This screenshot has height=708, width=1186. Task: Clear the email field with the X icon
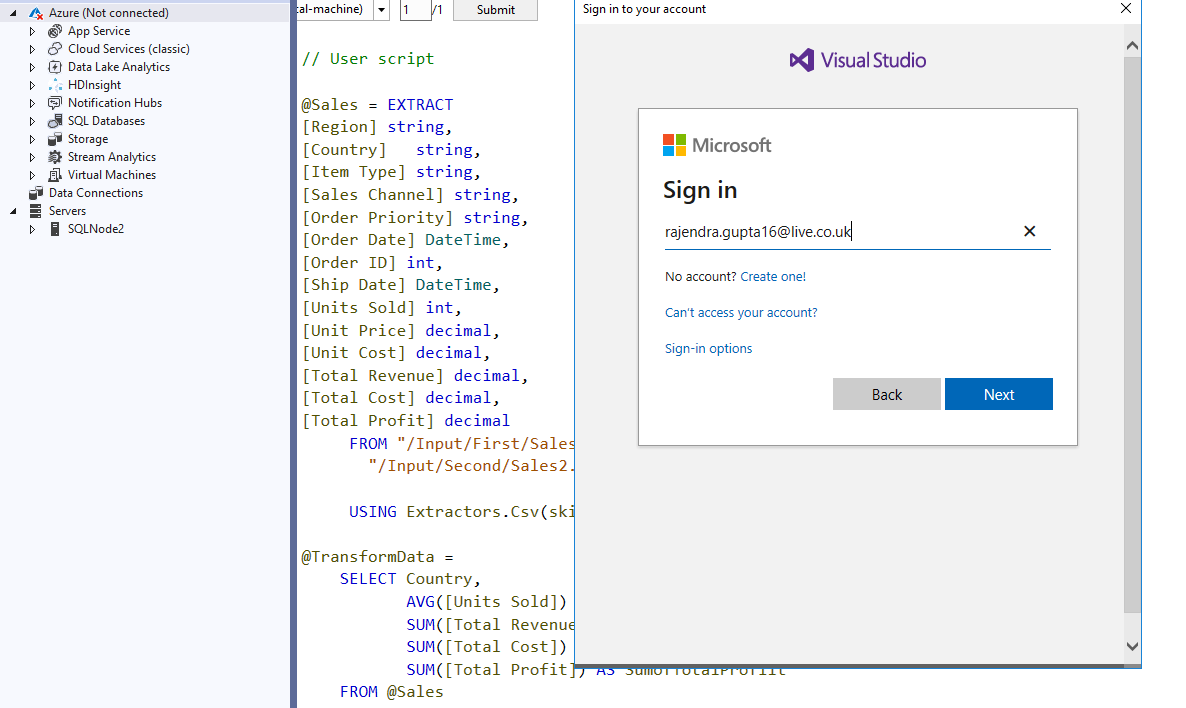click(1029, 231)
